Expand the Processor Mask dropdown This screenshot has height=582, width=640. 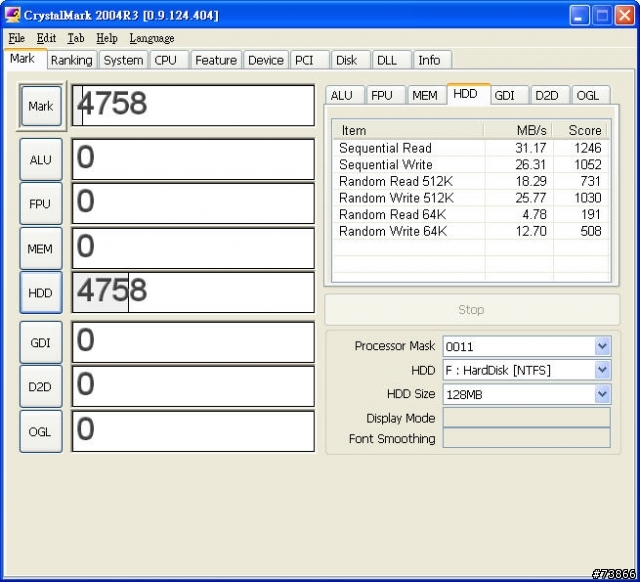point(602,347)
